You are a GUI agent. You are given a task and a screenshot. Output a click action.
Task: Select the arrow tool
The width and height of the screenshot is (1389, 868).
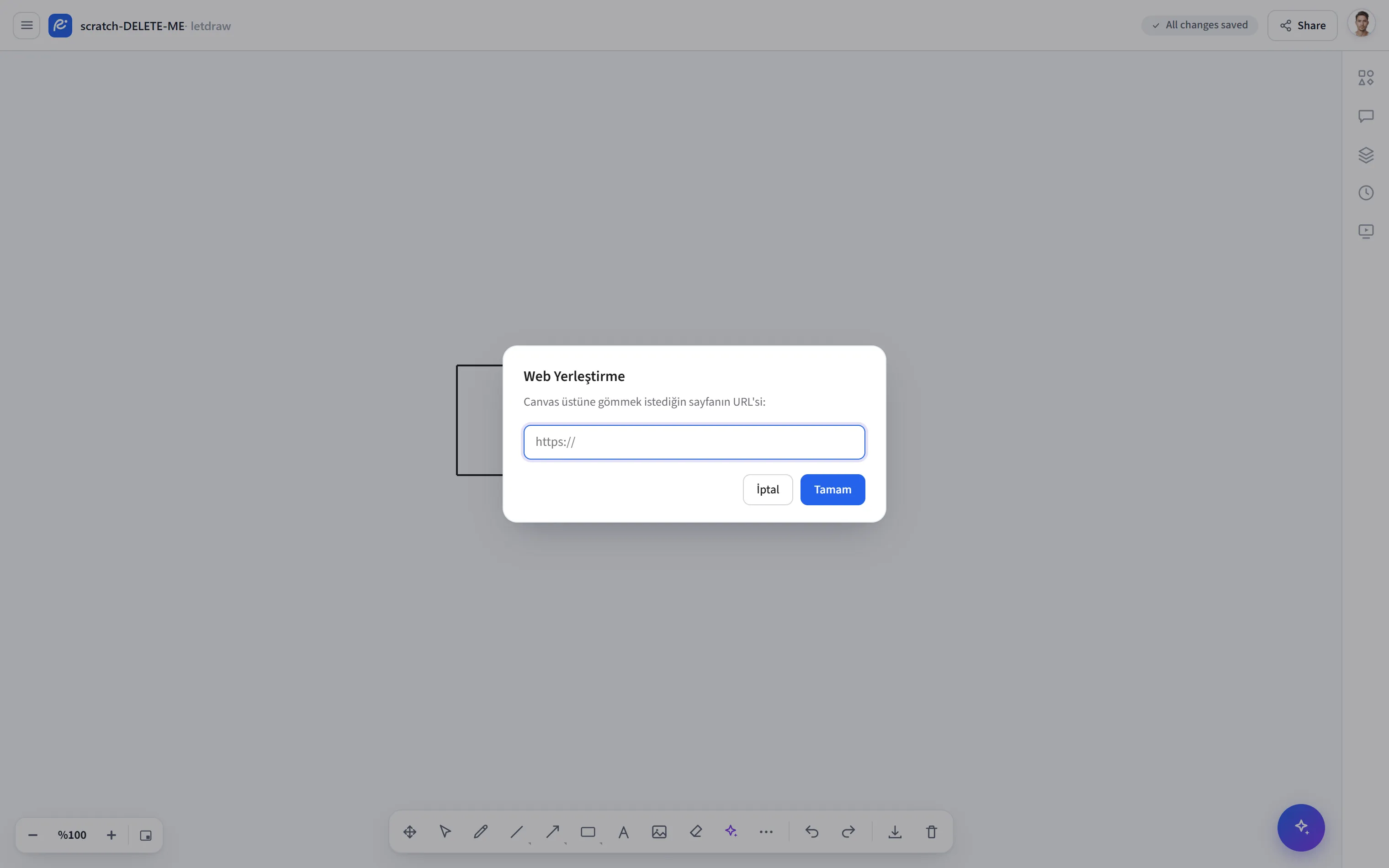click(552, 832)
